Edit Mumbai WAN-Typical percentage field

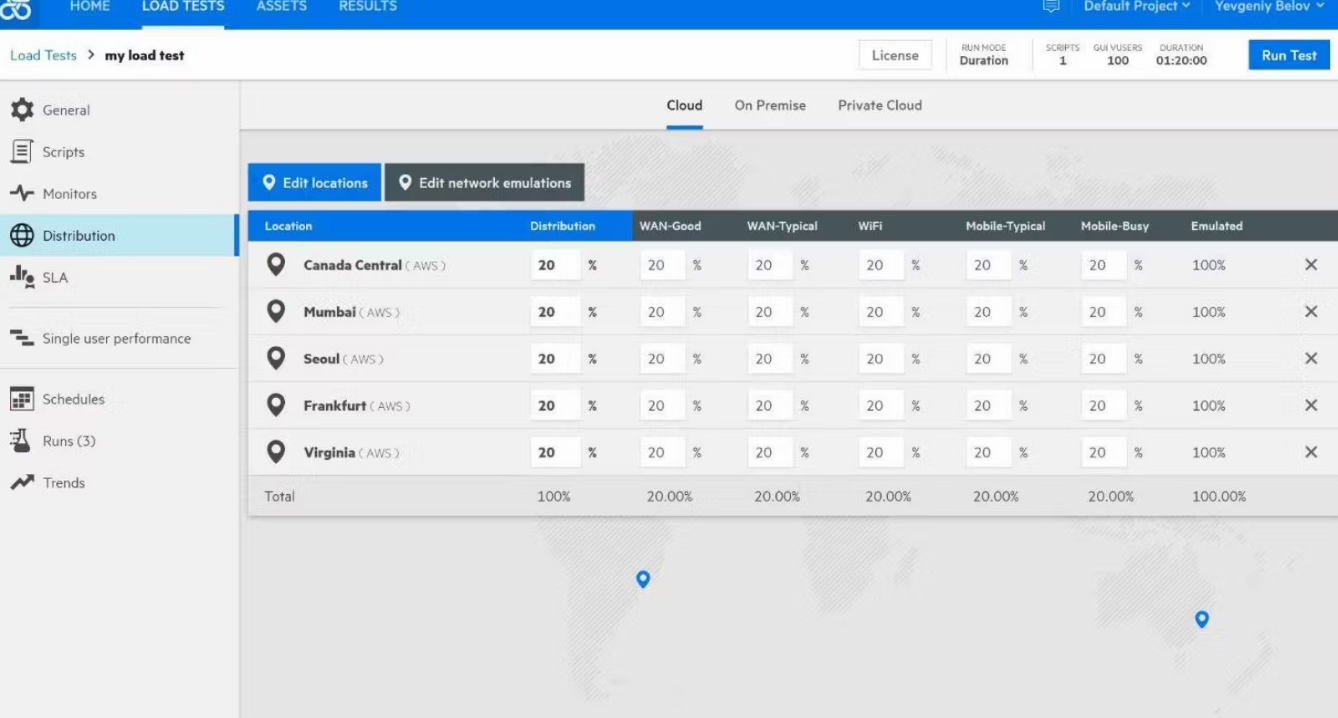771,312
